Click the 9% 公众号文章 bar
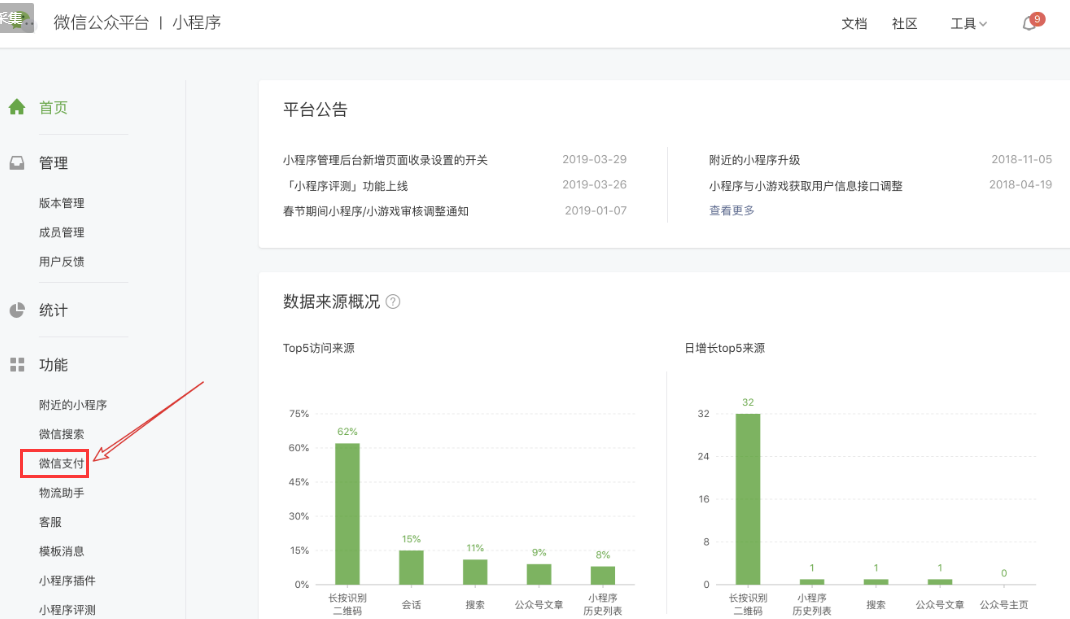The image size is (1070, 619). click(539, 575)
